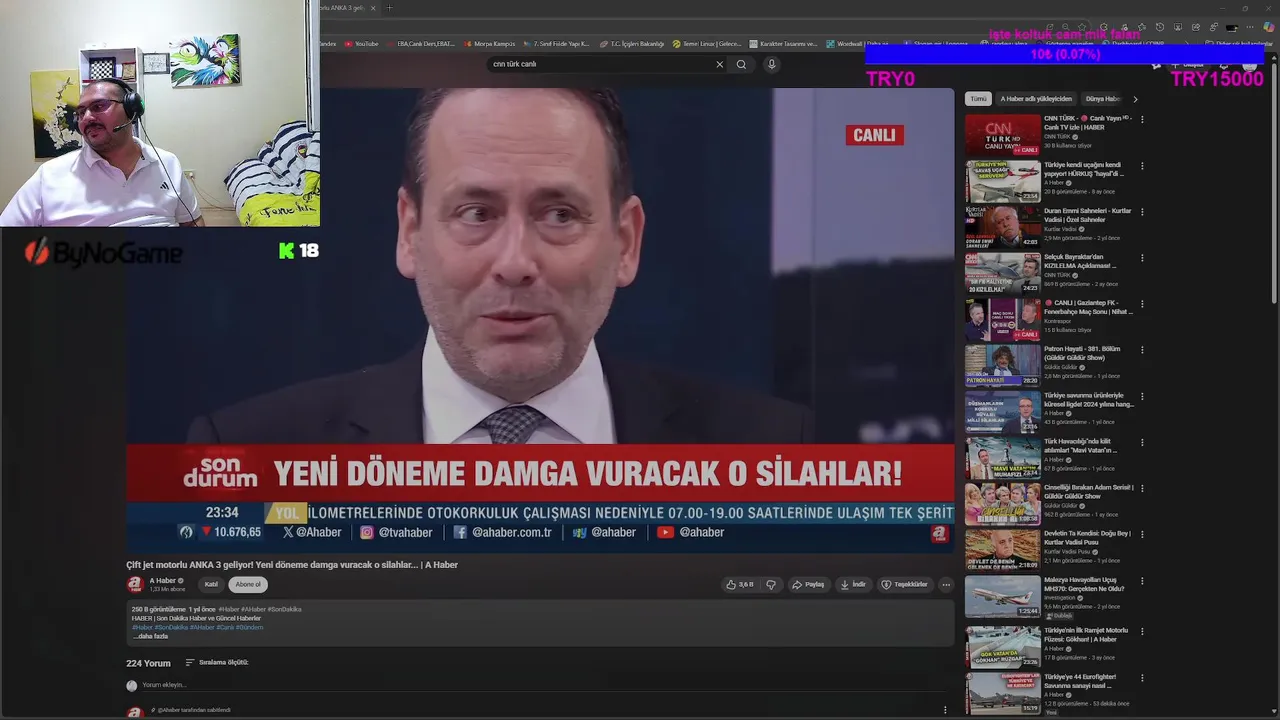Open options for Devletin Ta Kendisi video
Image resolution: width=1280 pixels, height=720 pixels.
1142,534
